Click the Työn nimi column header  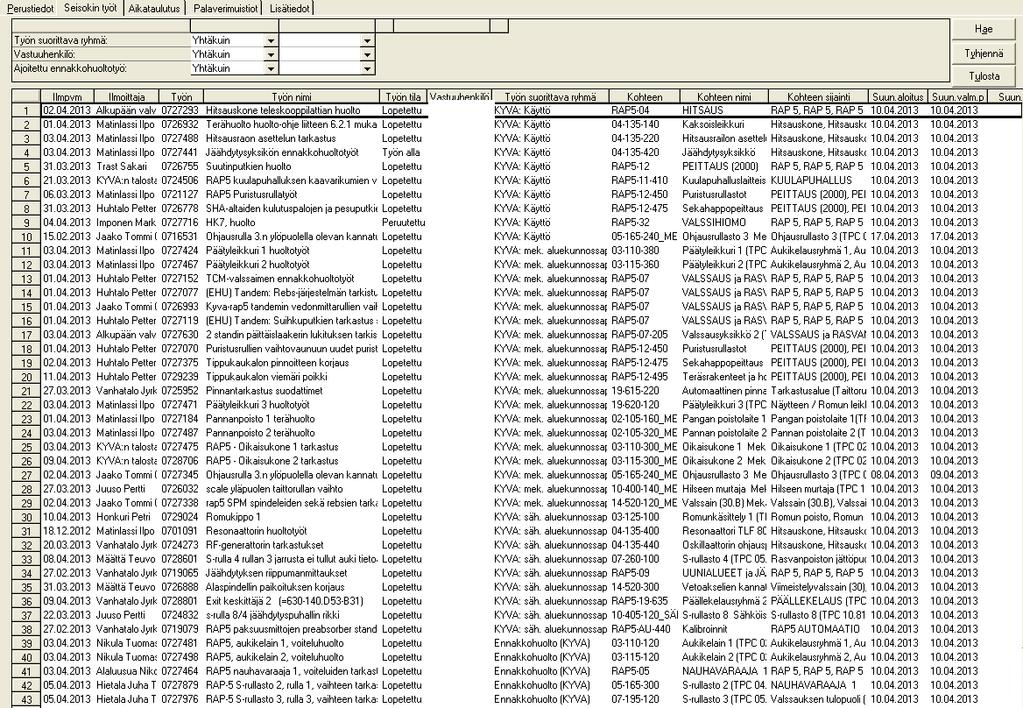[x=292, y=97]
